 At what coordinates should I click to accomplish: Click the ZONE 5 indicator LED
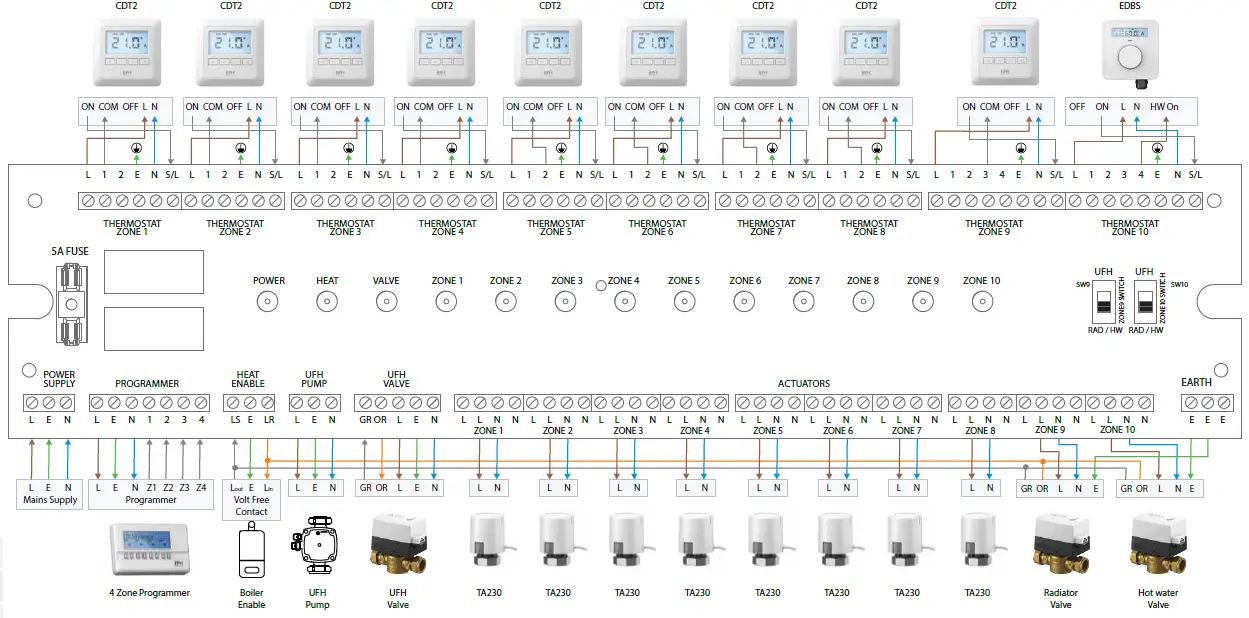684,303
